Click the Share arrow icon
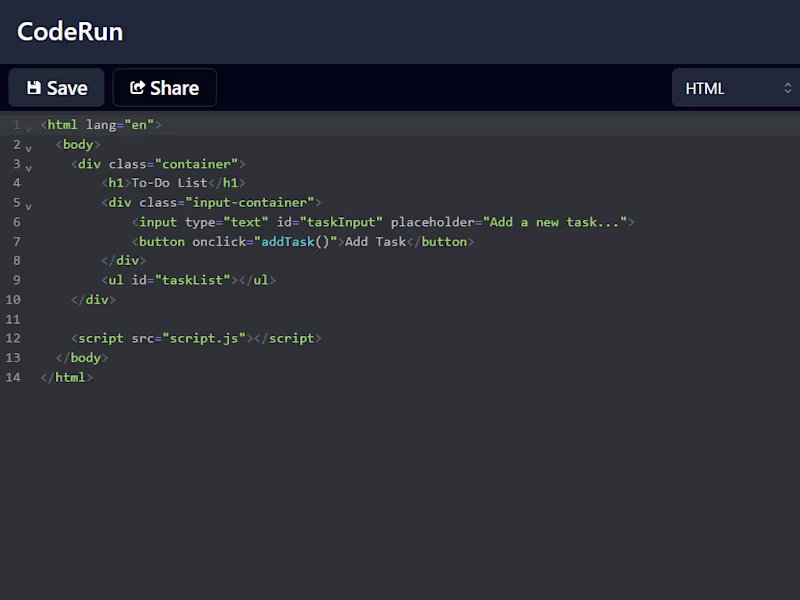Viewport: 800px width, 600px height. (x=138, y=88)
